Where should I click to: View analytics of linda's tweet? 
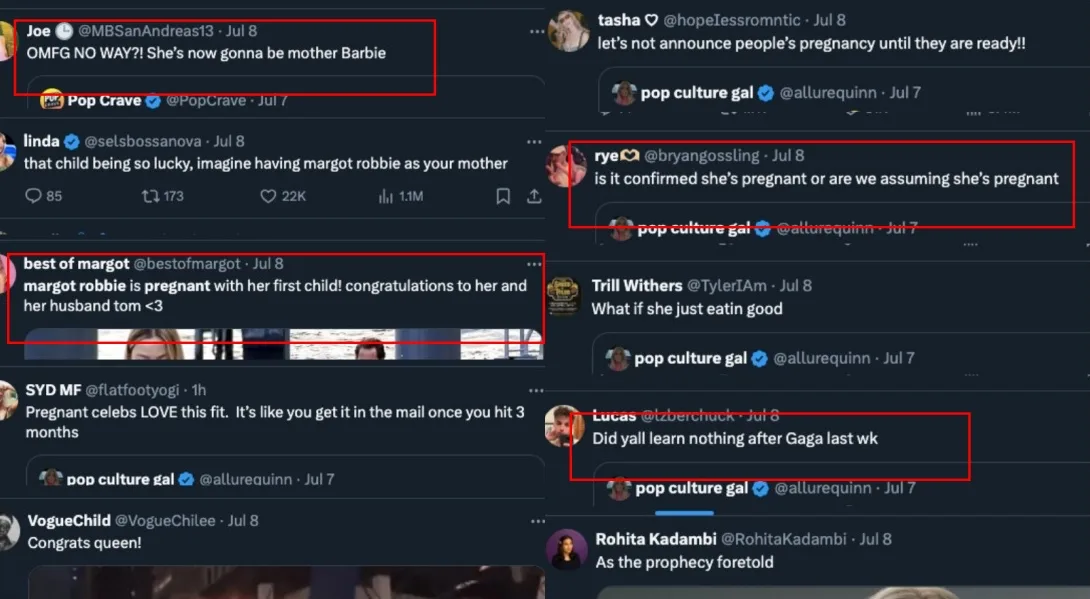coord(386,196)
